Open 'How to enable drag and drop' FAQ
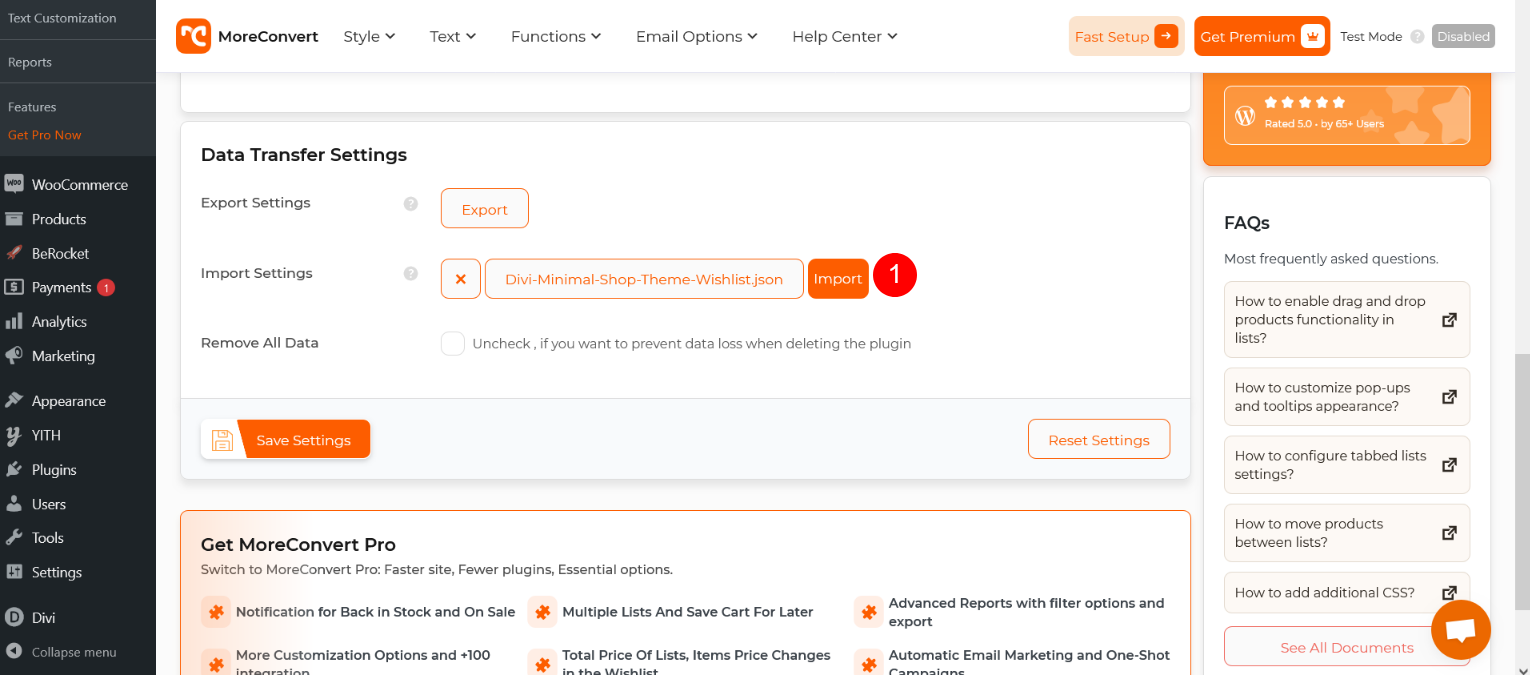1530x675 pixels. point(1347,320)
